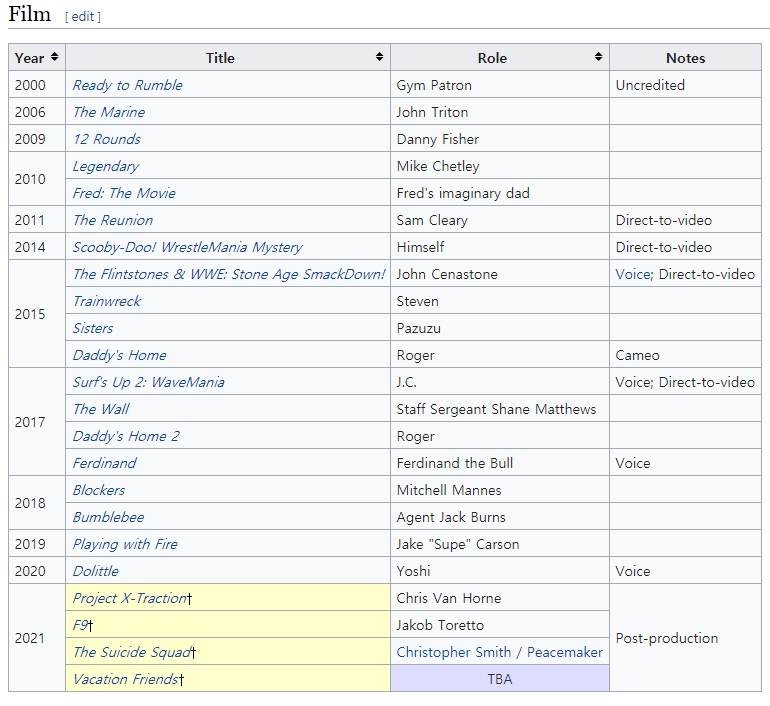The height and width of the screenshot is (706, 770).
Task: Open the Trainwreck film link
Action: click(107, 301)
